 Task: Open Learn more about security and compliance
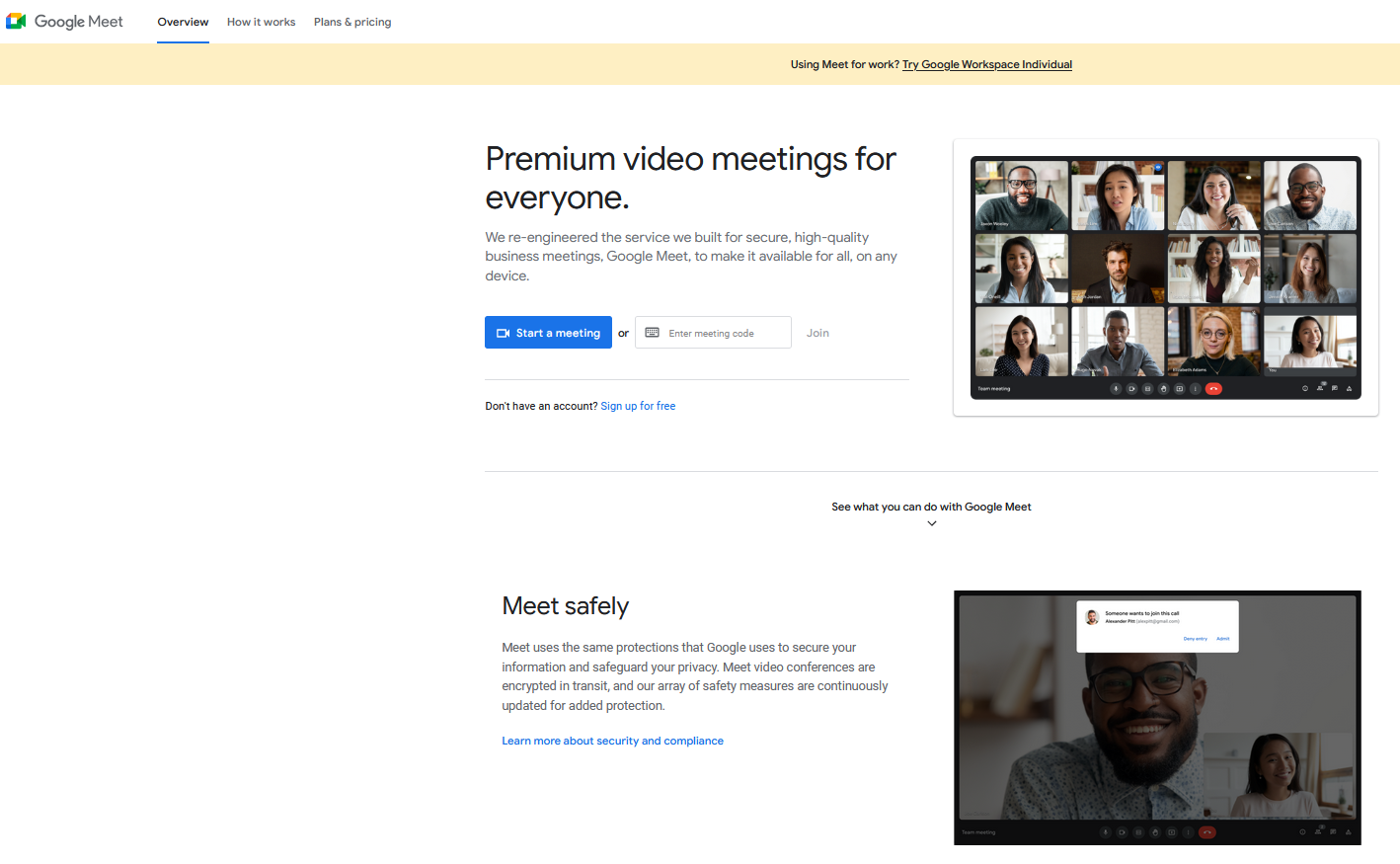612,741
